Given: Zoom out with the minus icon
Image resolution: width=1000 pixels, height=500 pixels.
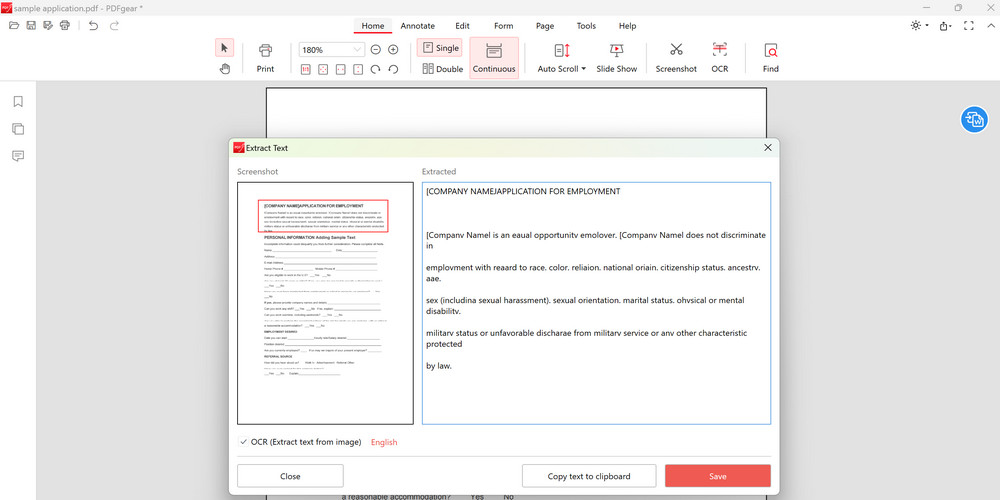Looking at the screenshot, I should [x=376, y=49].
